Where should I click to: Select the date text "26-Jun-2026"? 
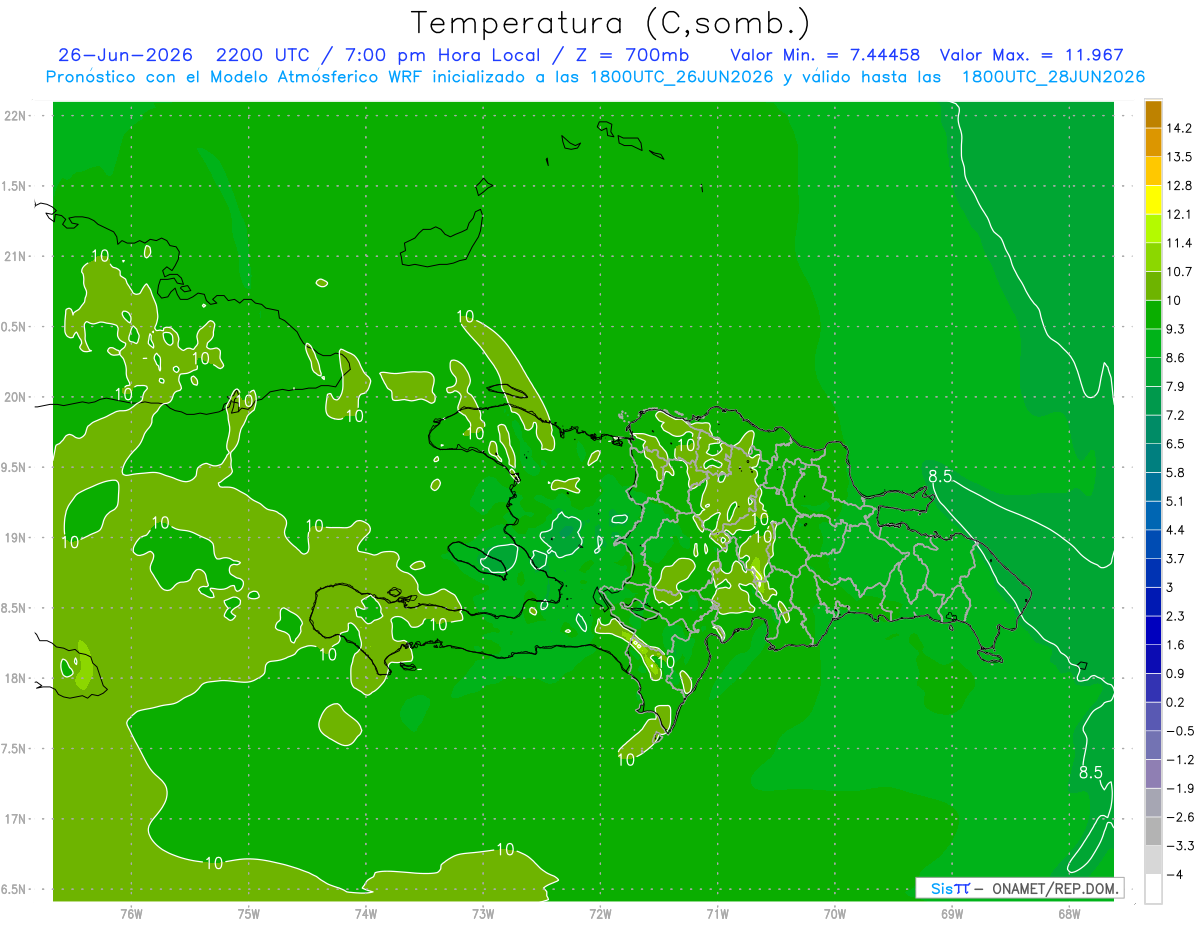tap(125, 55)
